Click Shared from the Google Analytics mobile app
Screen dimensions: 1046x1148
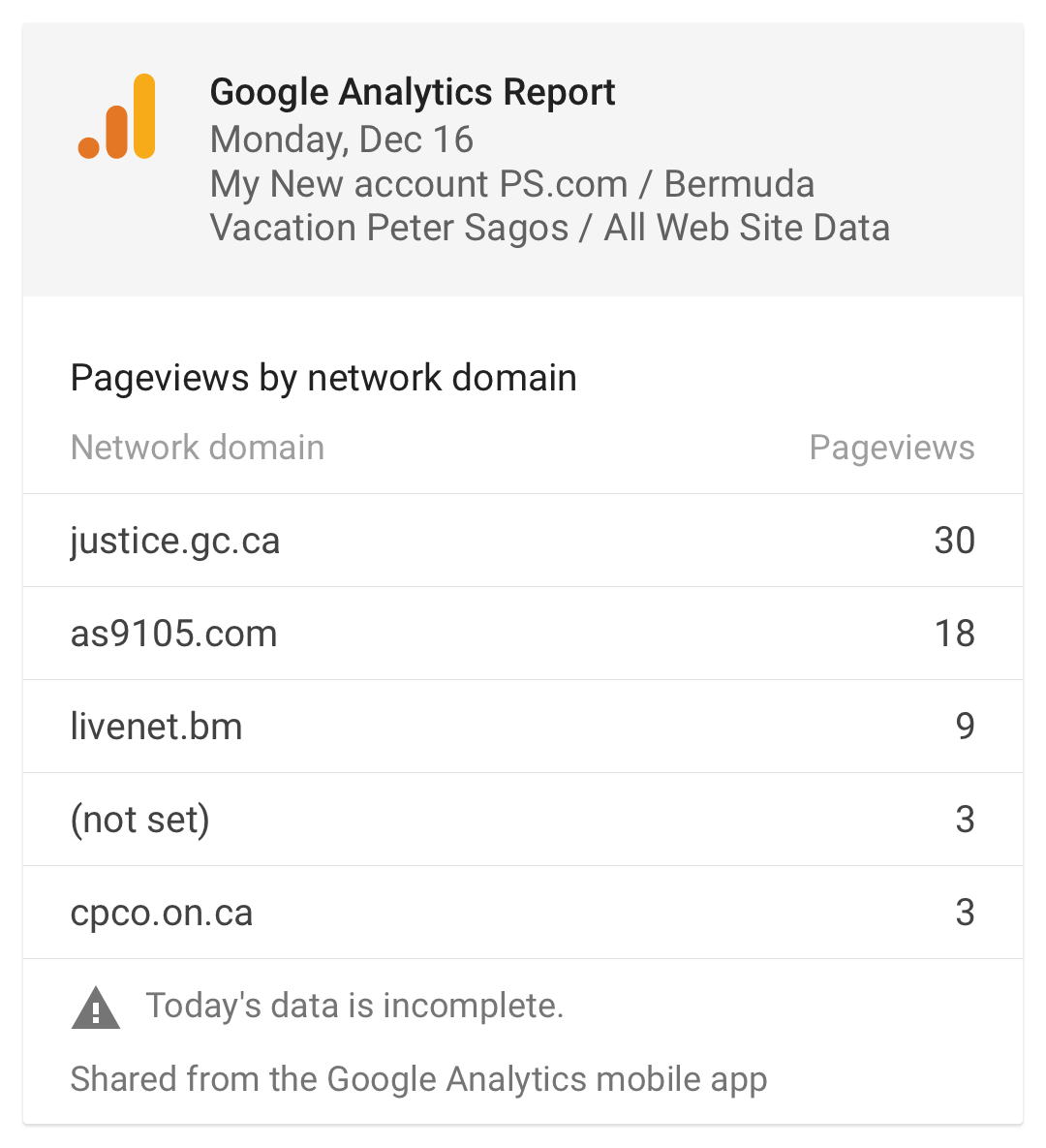[418, 1080]
